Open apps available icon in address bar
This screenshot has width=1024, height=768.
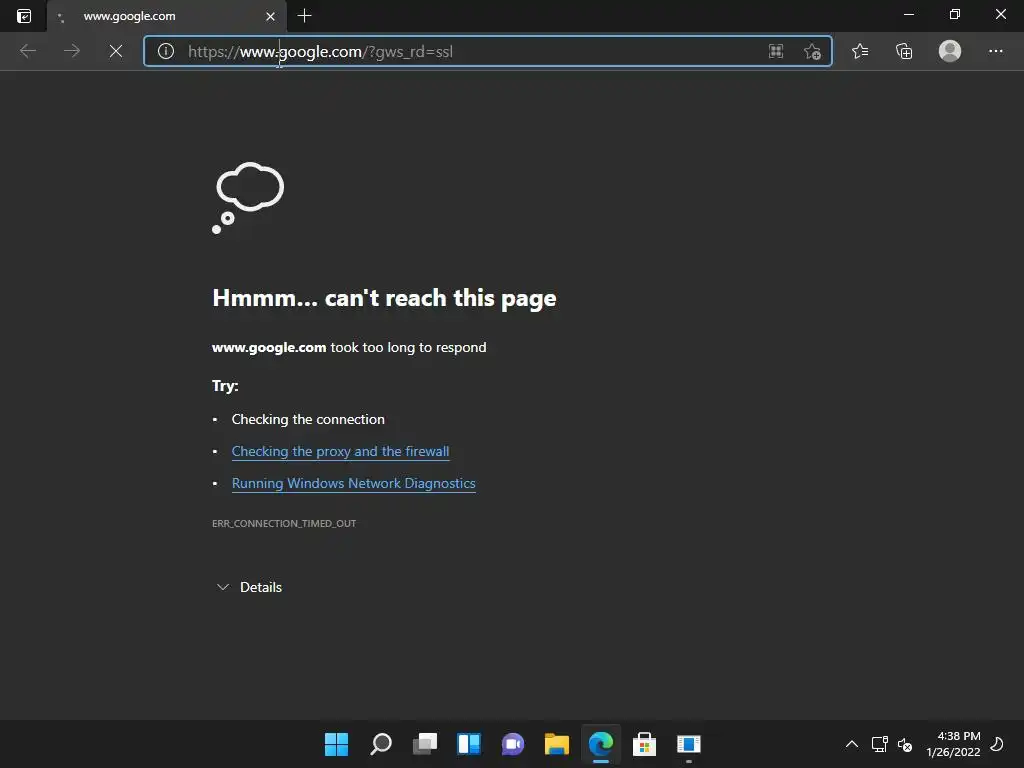click(x=776, y=52)
